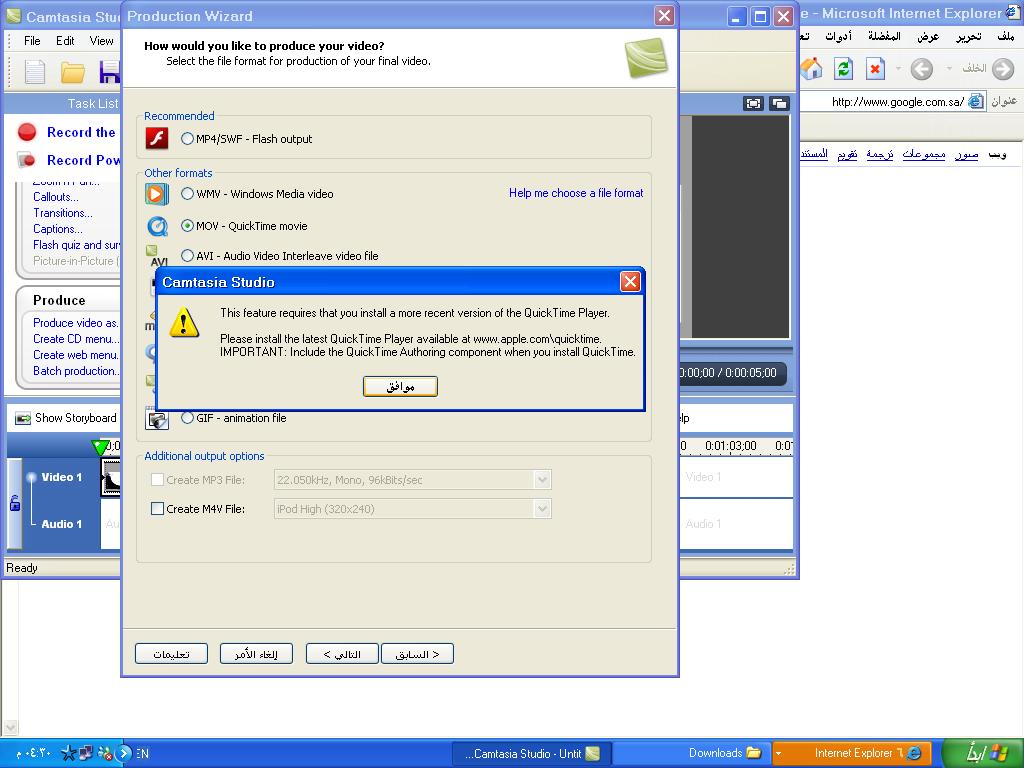Open Captions... in the task list
The width and height of the screenshot is (1024, 768).
point(57,229)
